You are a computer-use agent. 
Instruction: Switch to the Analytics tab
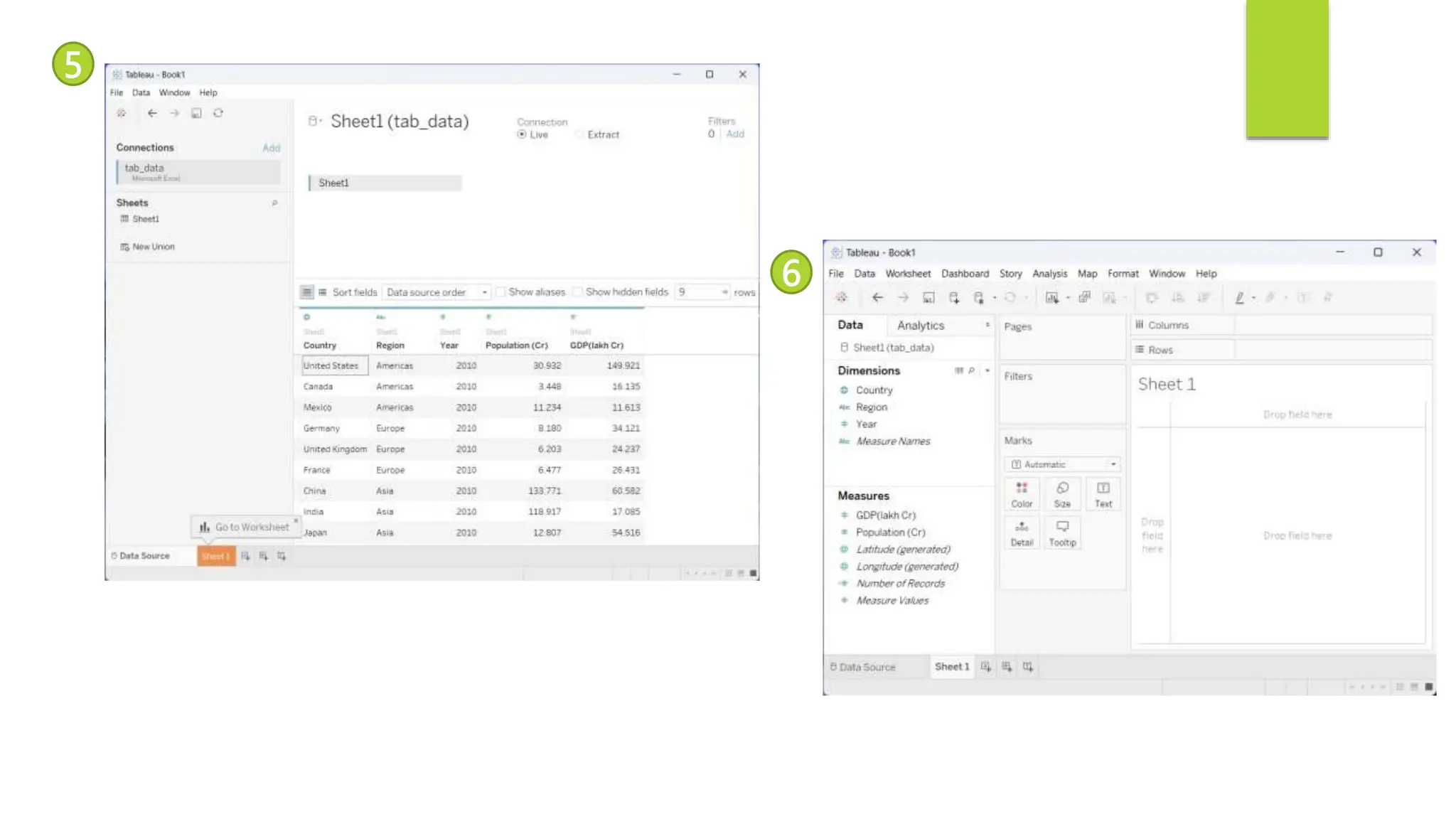(x=920, y=325)
